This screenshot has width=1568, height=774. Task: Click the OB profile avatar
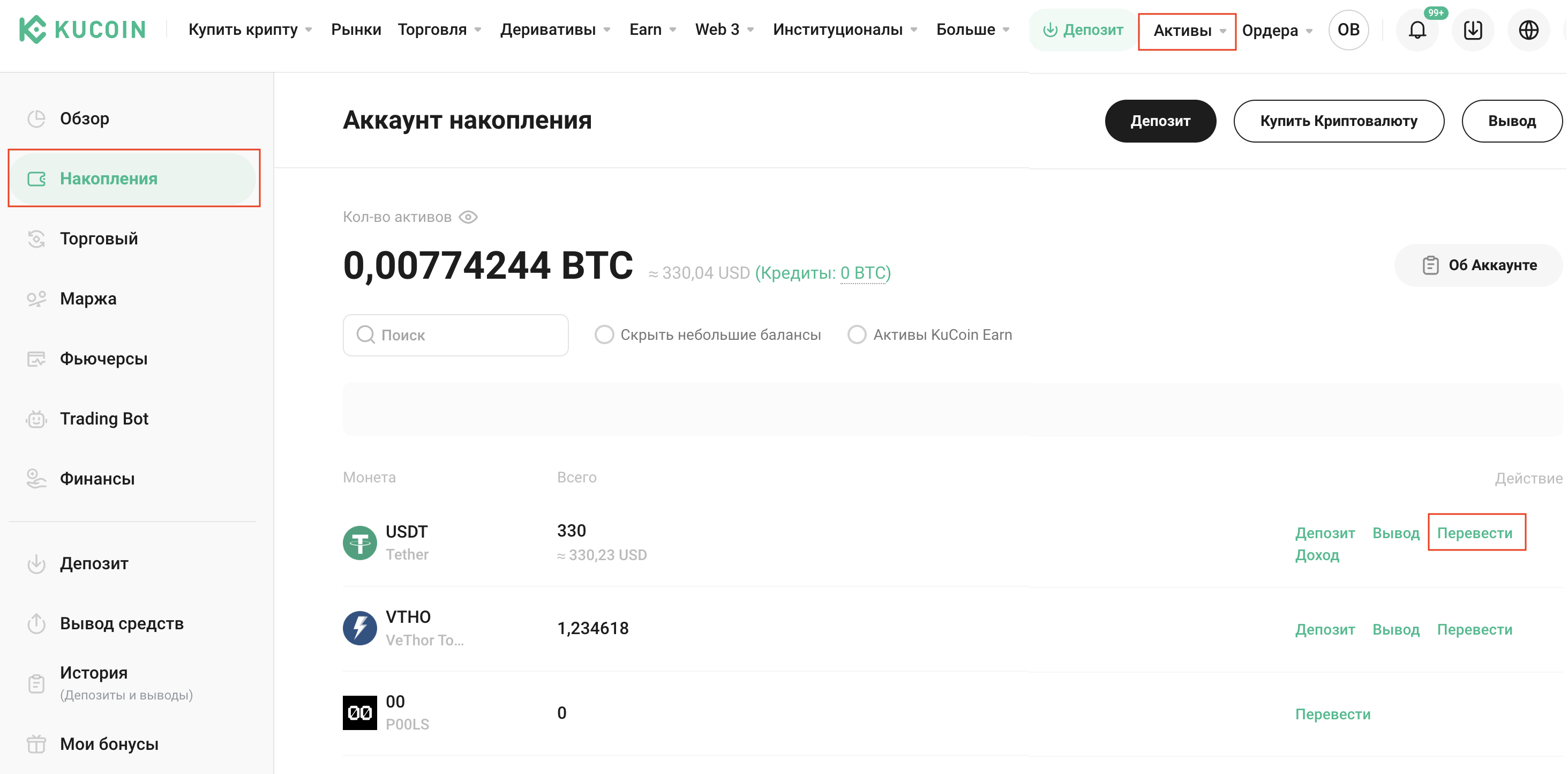coord(1348,30)
